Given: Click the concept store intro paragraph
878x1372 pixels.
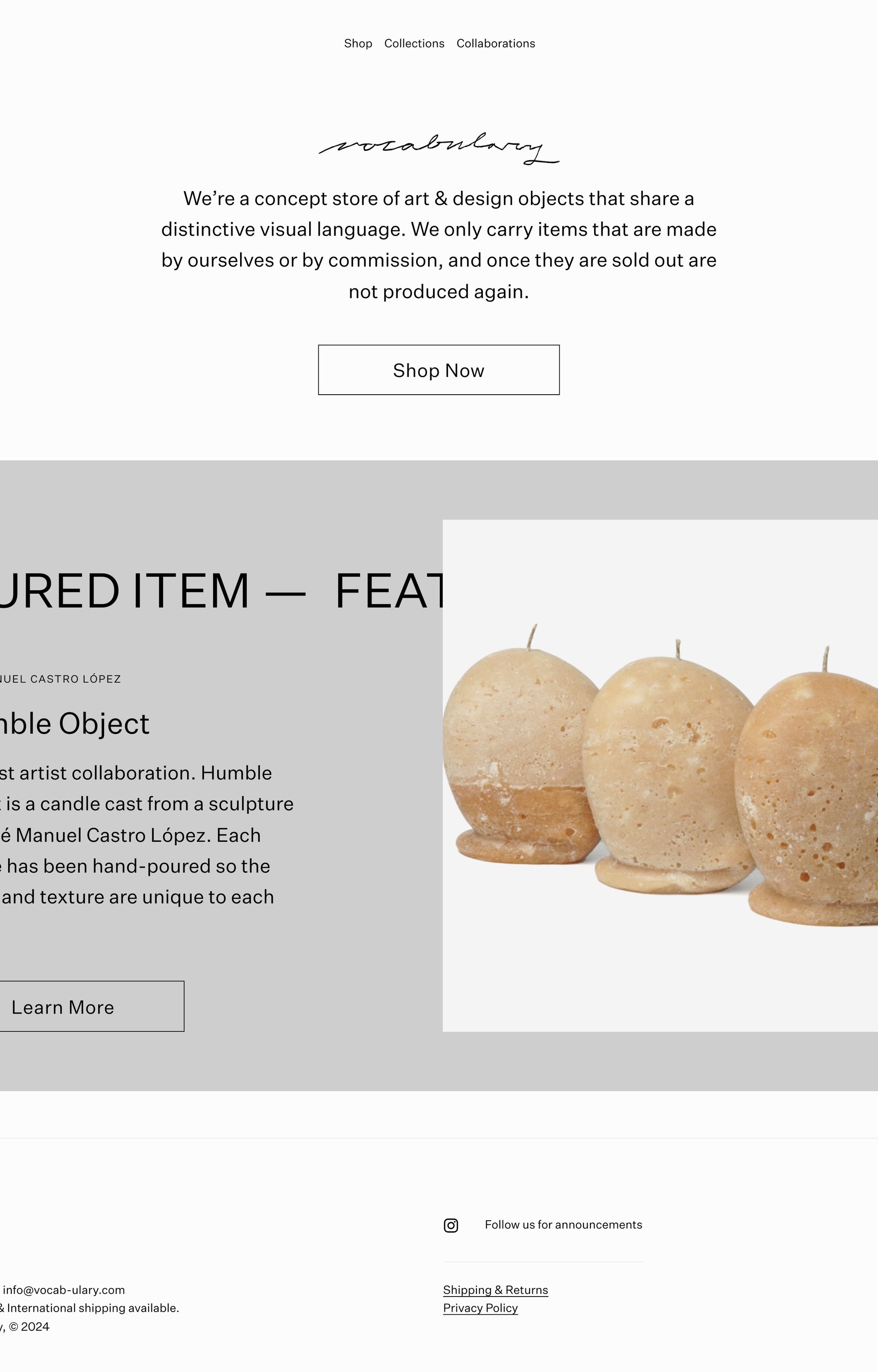Looking at the screenshot, I should [x=439, y=245].
